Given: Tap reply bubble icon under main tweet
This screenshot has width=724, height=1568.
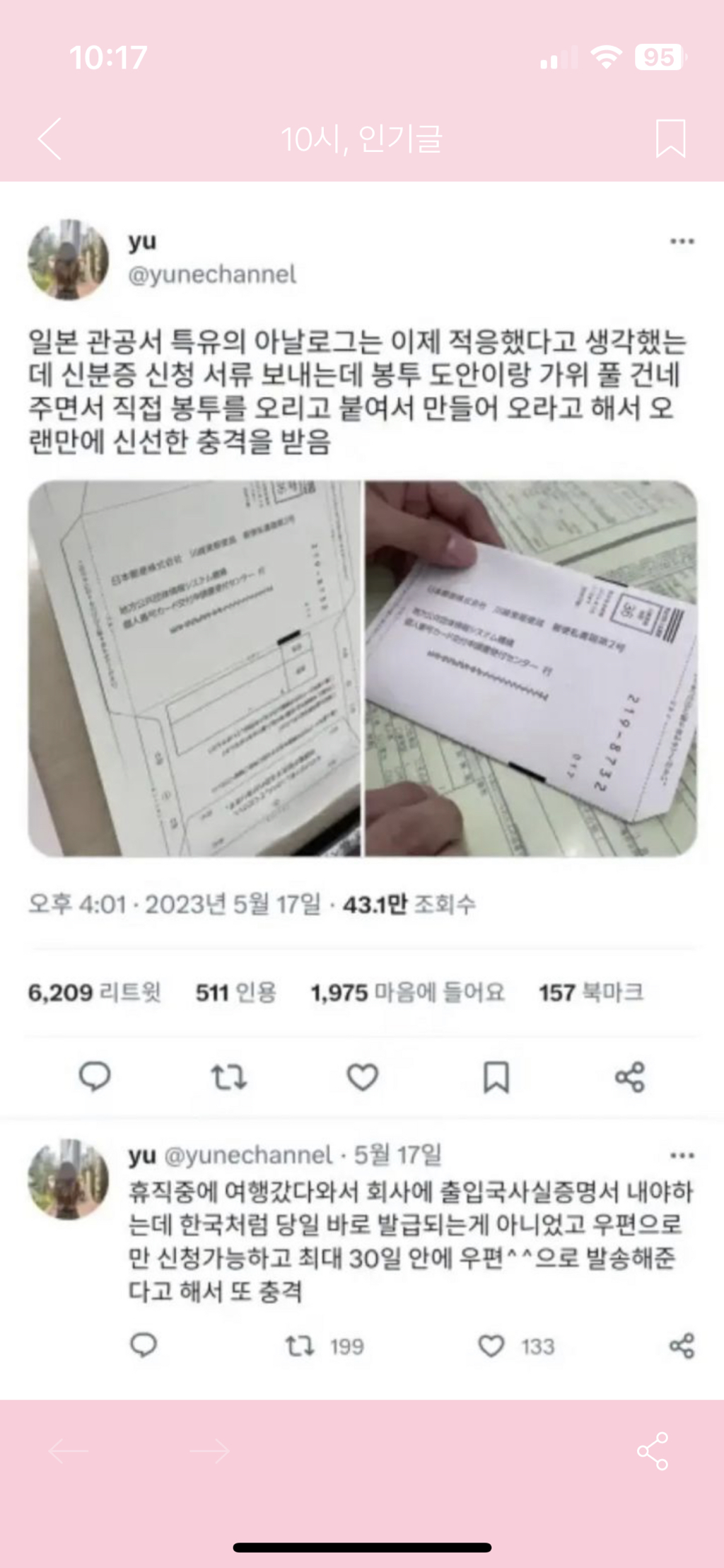Looking at the screenshot, I should point(94,1077).
